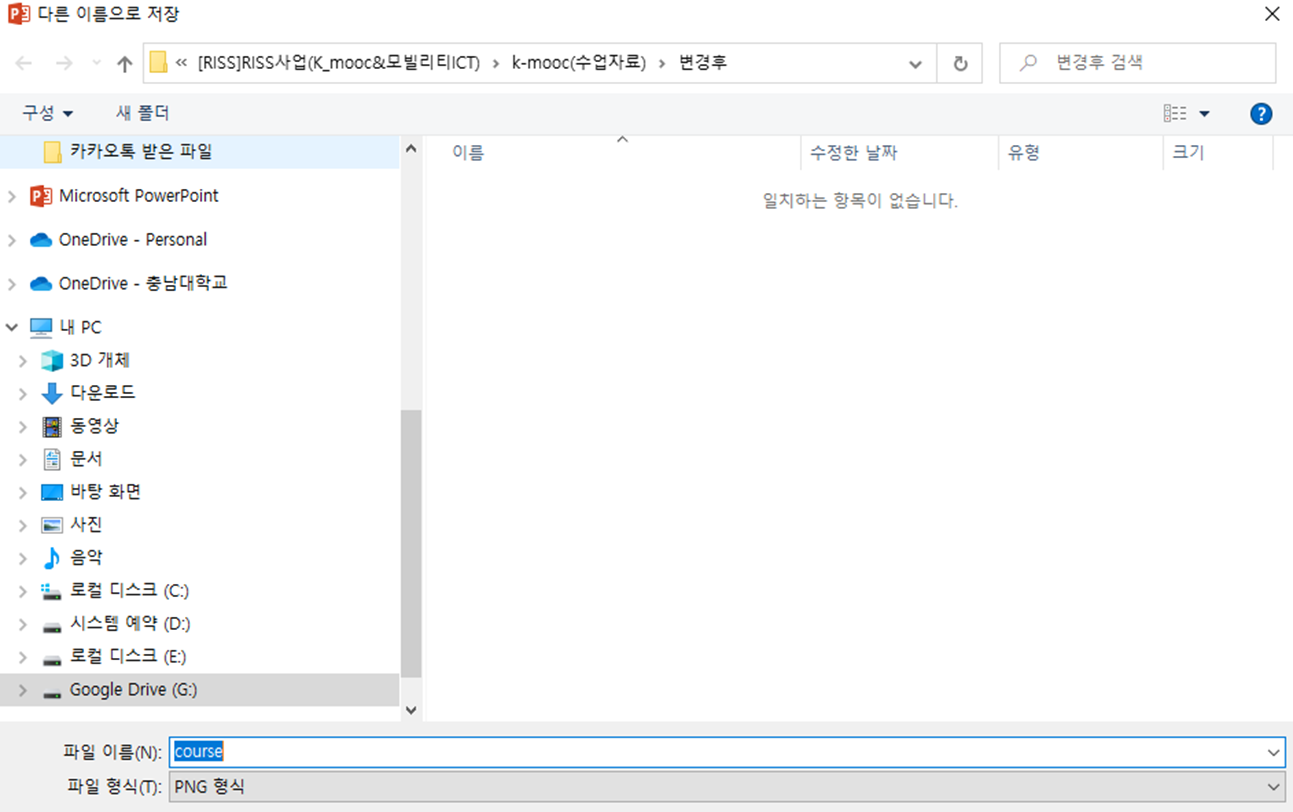The width and height of the screenshot is (1293, 812).
Task: Expand OneDrive - 충남대학교 node
Action: 12,284
